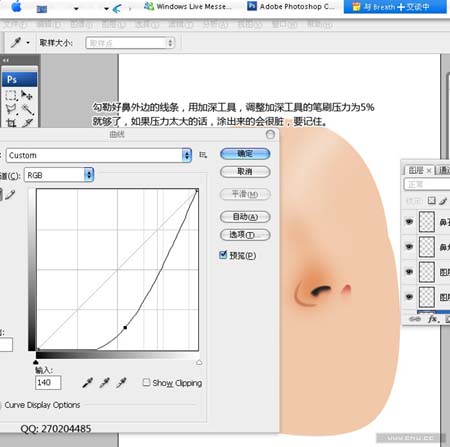Screen dimensions: 450x447
Task: Confirm curves with the 确定 button
Action: click(x=245, y=154)
